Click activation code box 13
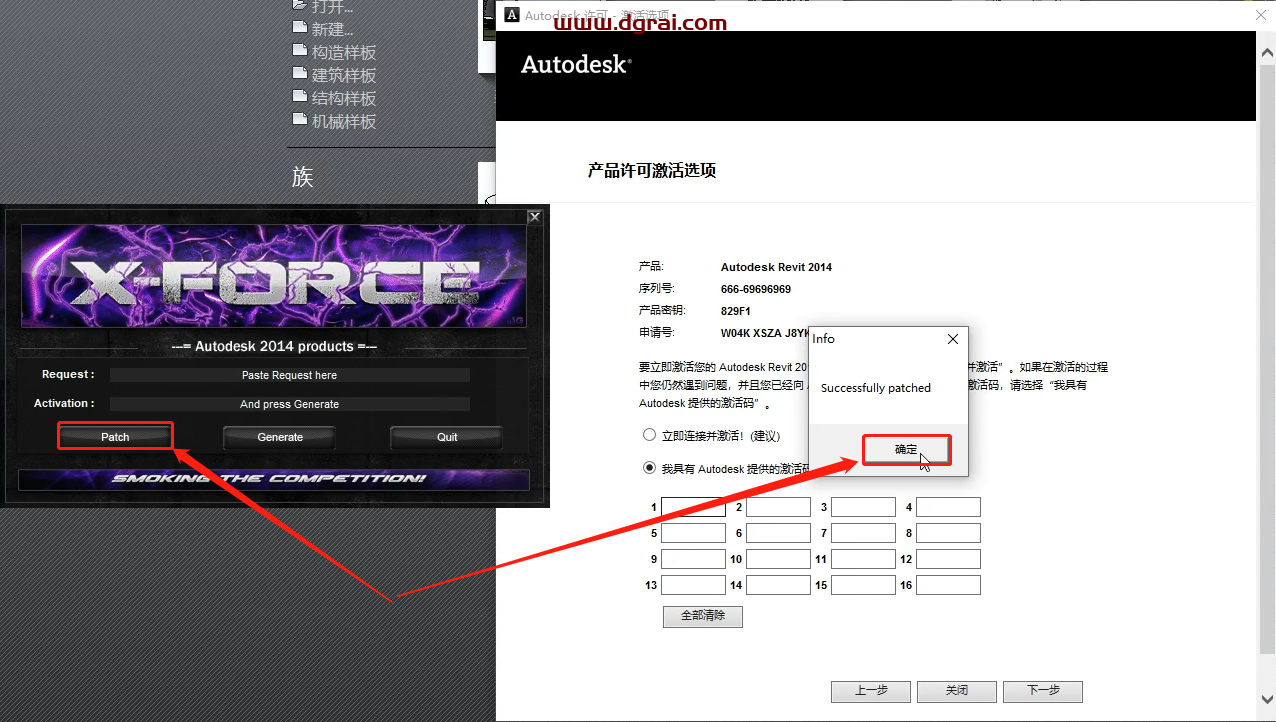This screenshot has height=722, width=1276. [x=693, y=585]
